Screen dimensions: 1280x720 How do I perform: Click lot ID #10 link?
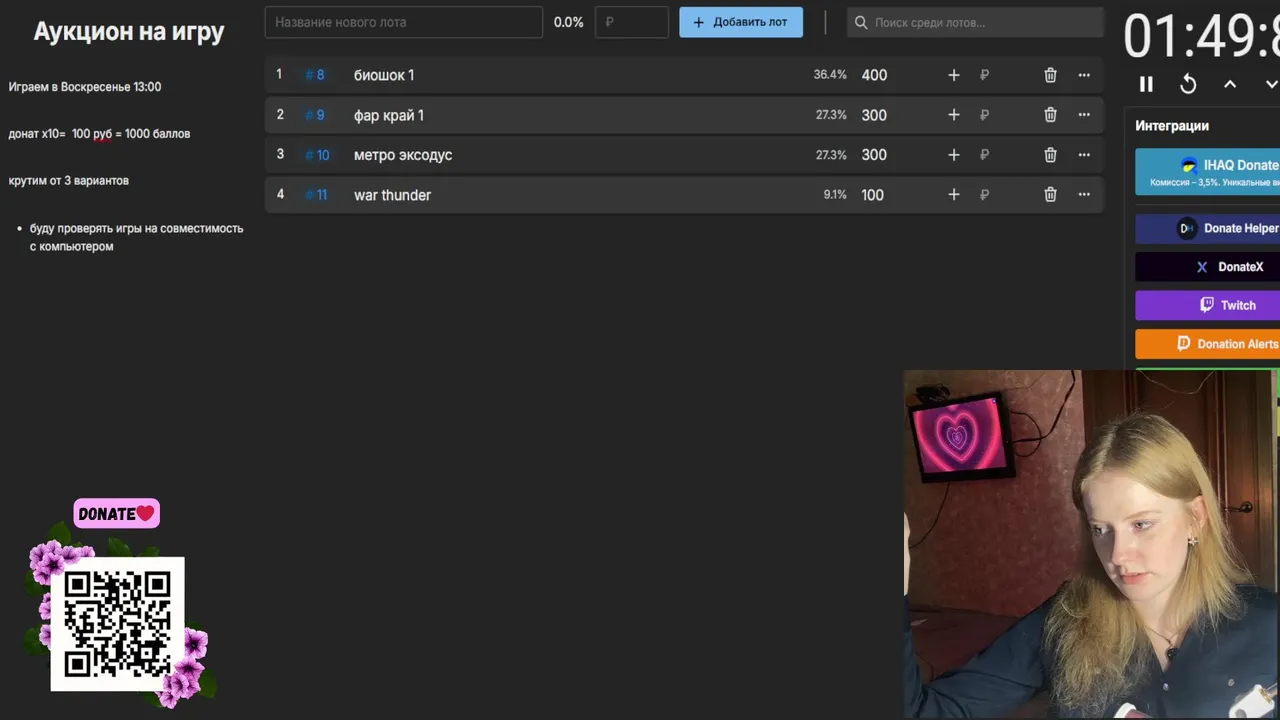(x=317, y=155)
